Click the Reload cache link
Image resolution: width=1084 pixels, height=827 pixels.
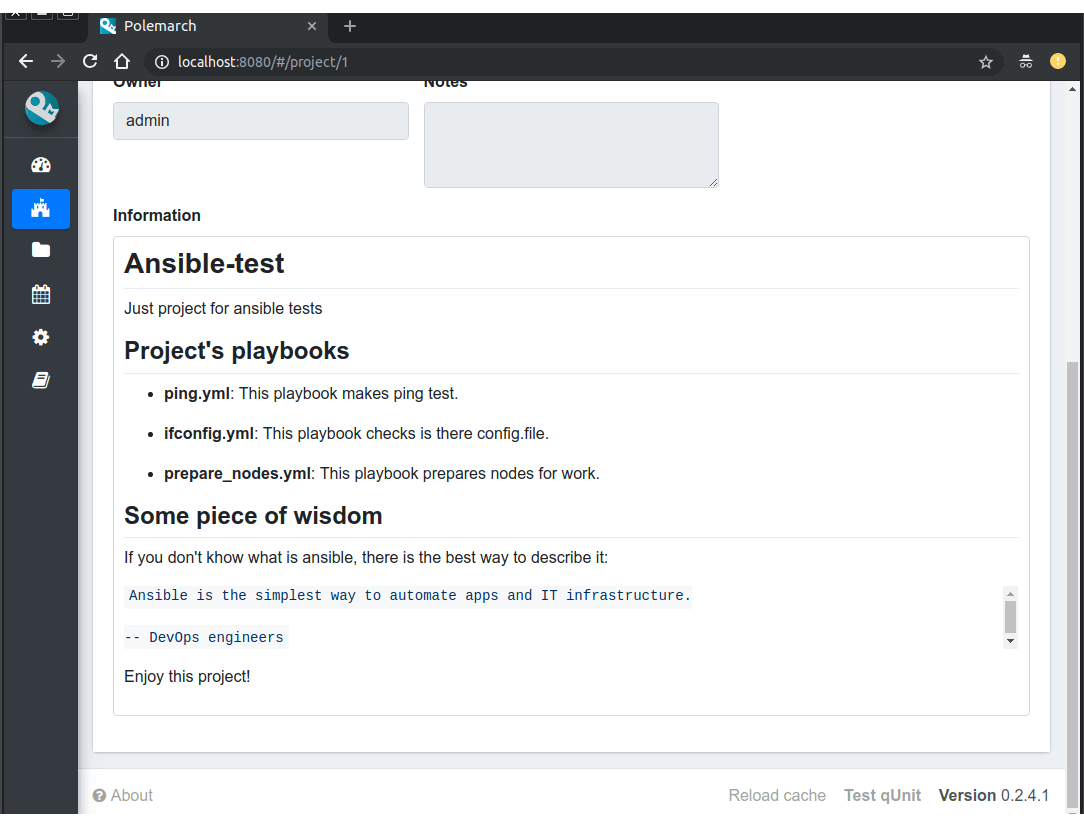pyautogui.click(x=777, y=796)
